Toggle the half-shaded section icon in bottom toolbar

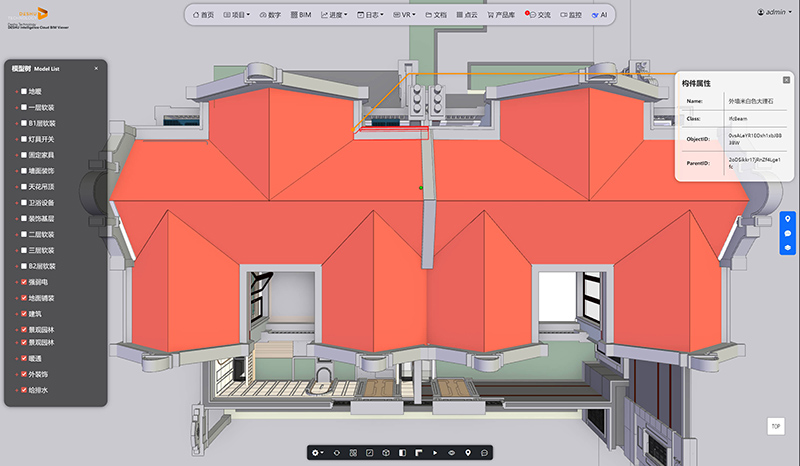pyautogui.click(x=403, y=453)
